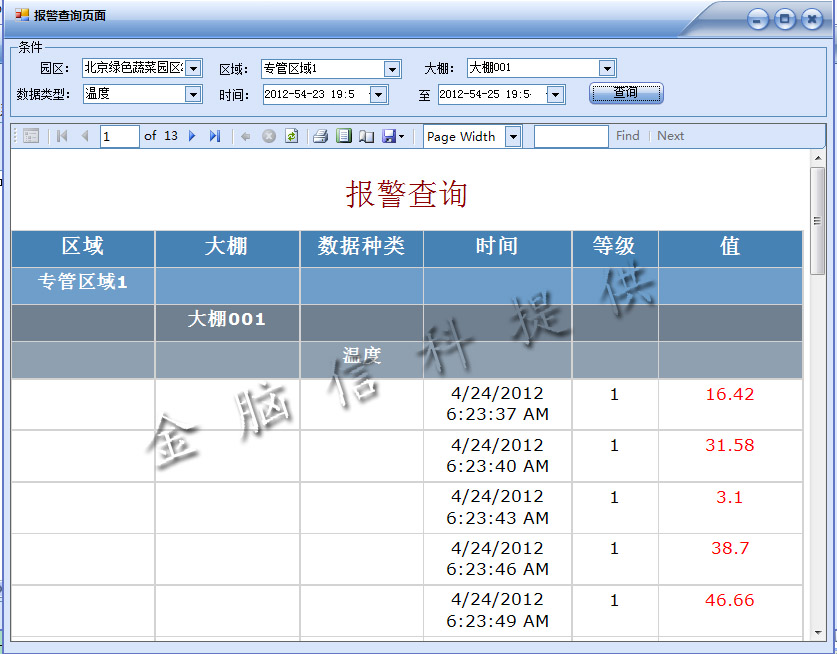Click the Find link in toolbar
The width and height of the screenshot is (837, 654).
pyautogui.click(x=627, y=136)
